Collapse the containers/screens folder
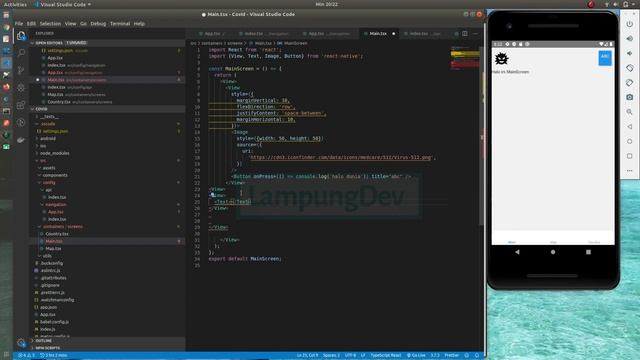 63,227
